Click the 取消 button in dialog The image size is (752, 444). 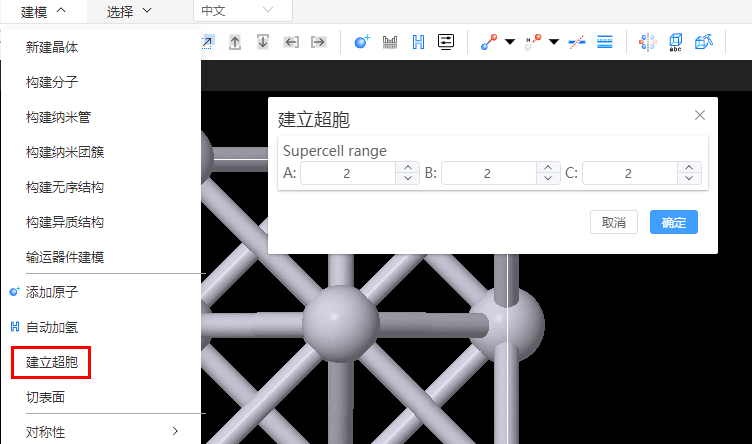613,222
